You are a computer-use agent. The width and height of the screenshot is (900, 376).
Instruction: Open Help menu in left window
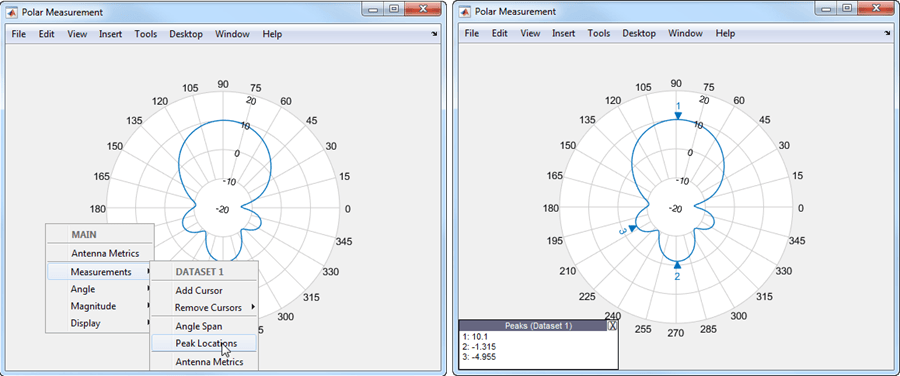coord(272,34)
